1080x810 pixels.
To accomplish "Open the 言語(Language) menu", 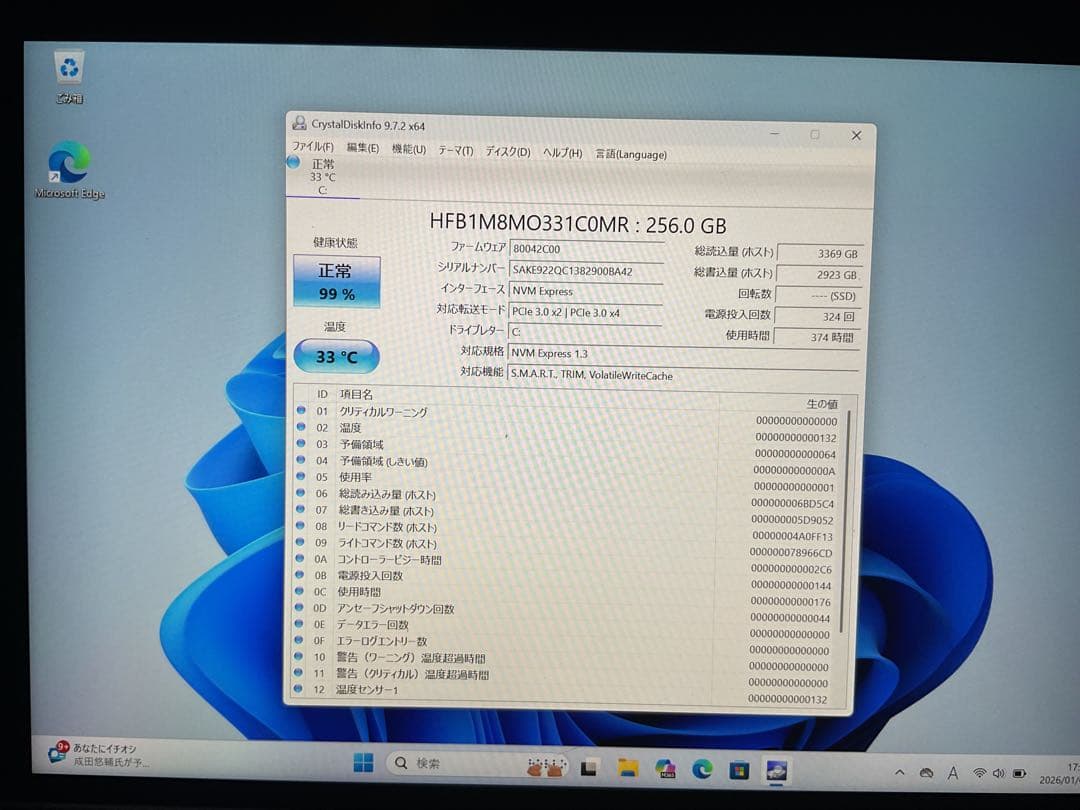I will click(x=632, y=154).
